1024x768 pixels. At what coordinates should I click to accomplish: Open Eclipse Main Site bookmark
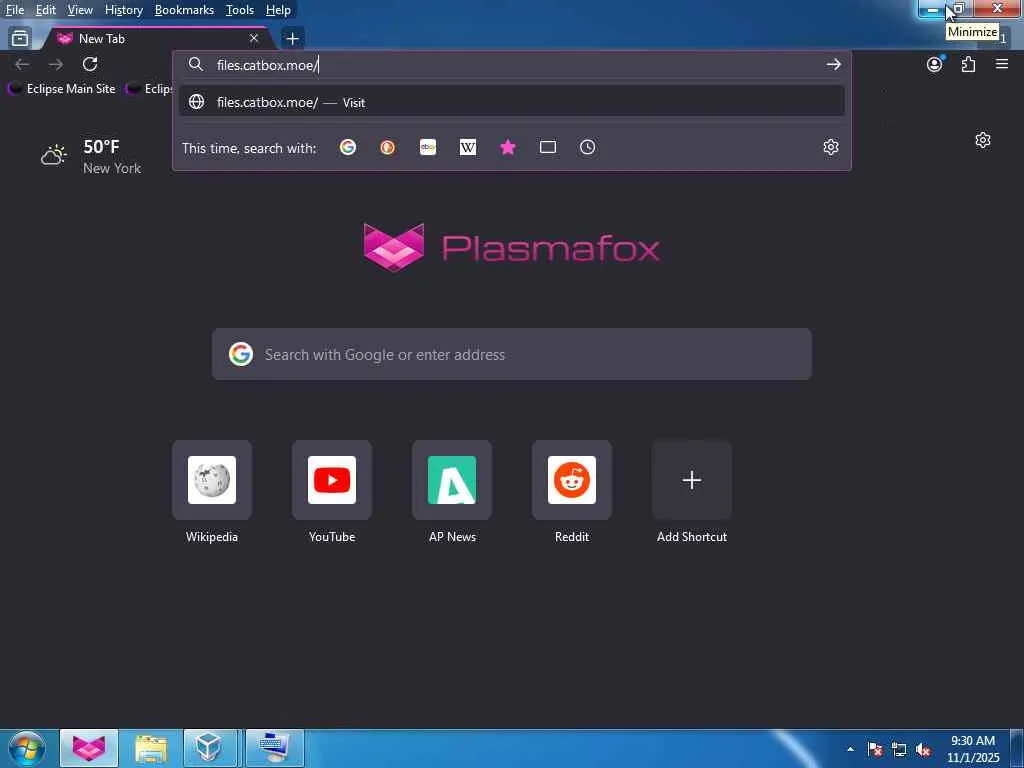pyautogui.click(x=62, y=89)
